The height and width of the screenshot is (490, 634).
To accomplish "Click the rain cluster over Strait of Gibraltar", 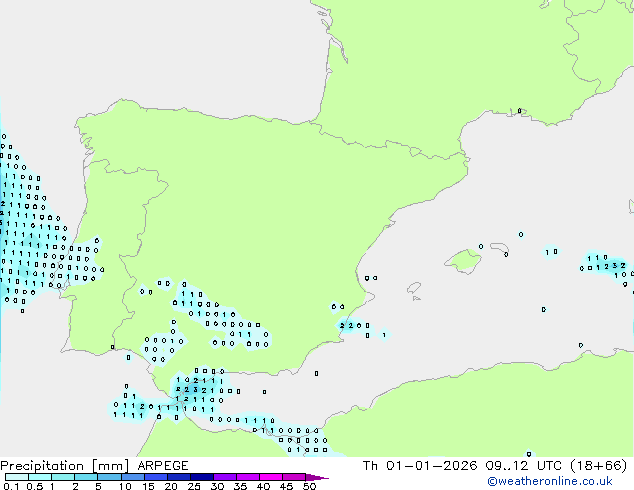I will tap(195, 392).
